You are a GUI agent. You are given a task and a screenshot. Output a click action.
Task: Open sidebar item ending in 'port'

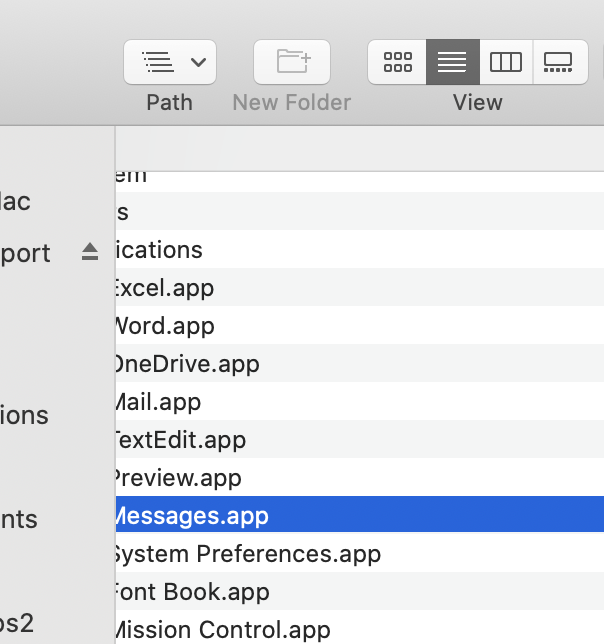coord(25,253)
